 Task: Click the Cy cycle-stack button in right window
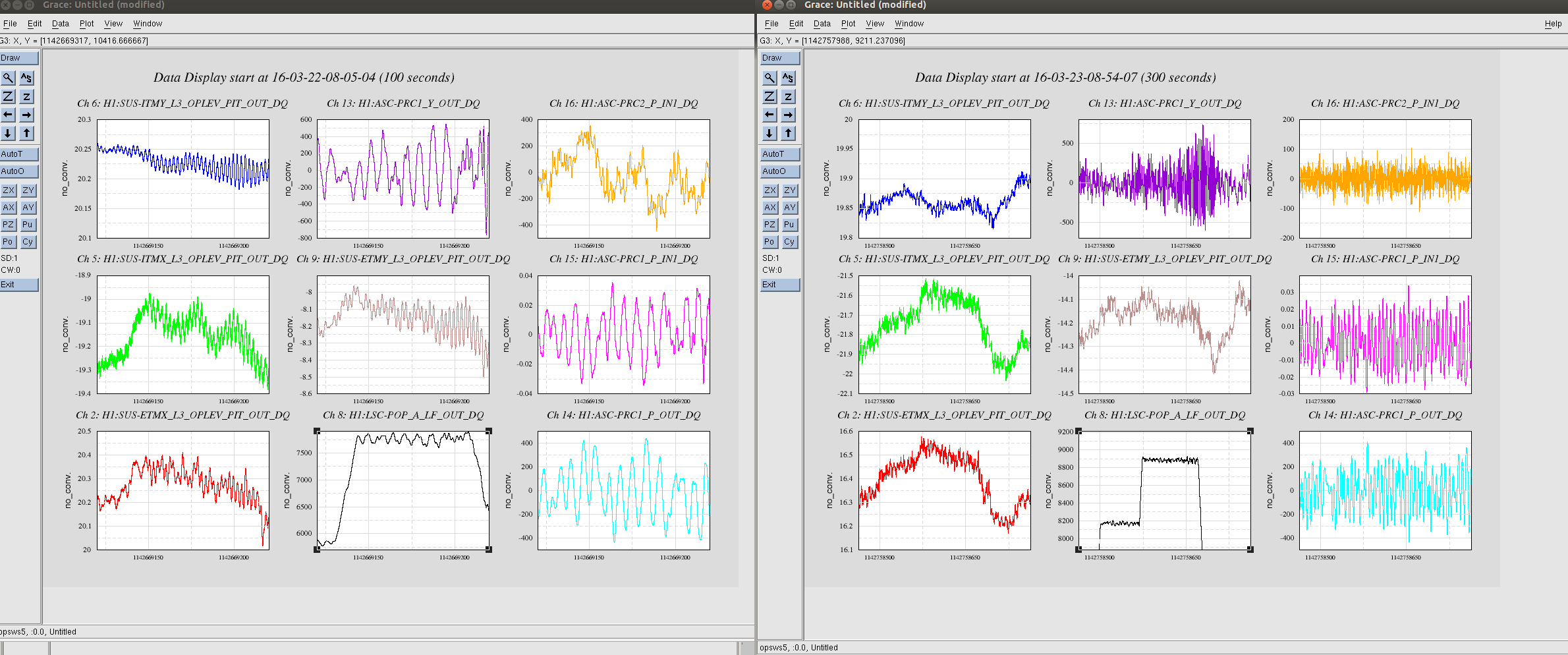pos(789,242)
